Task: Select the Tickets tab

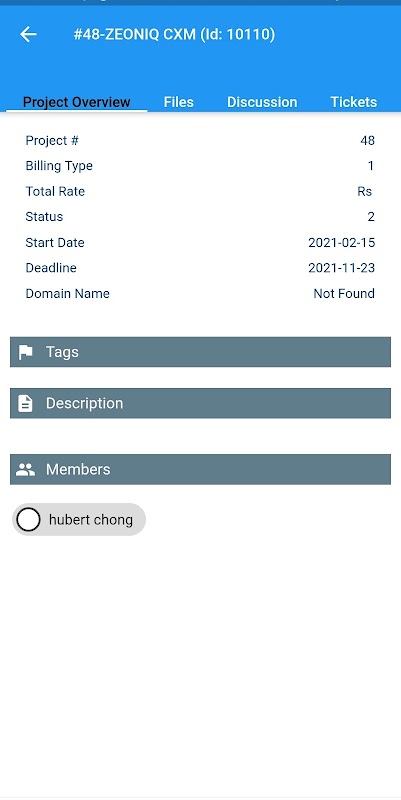Action: point(354,102)
